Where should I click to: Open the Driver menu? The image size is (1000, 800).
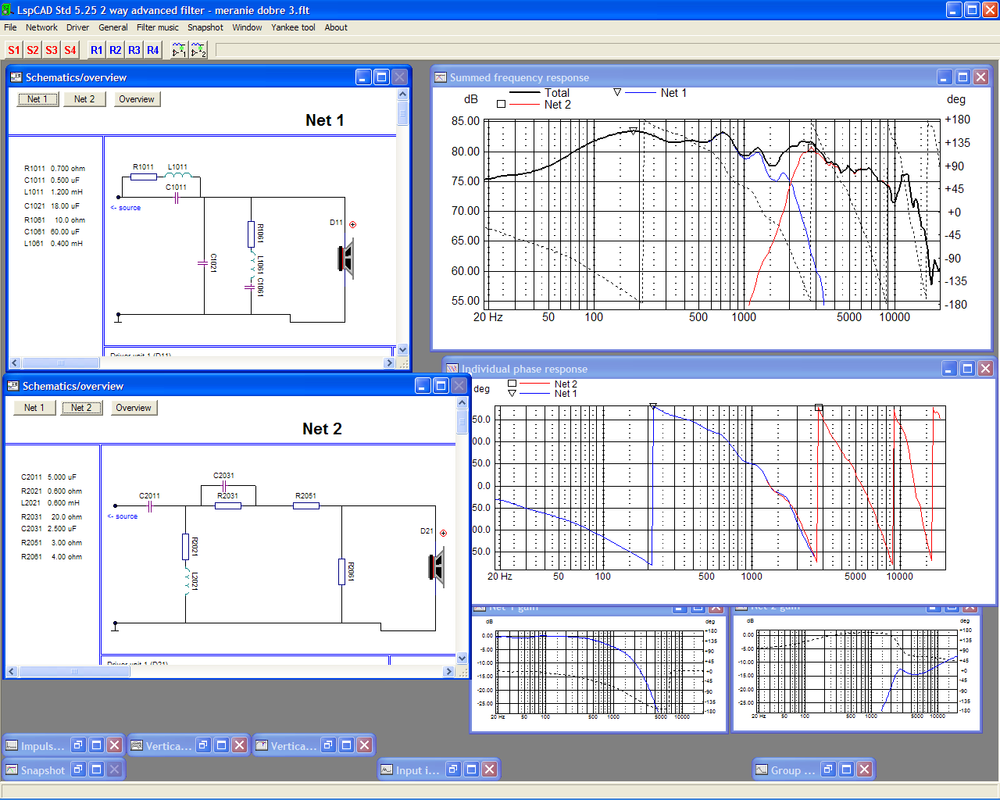(78, 27)
